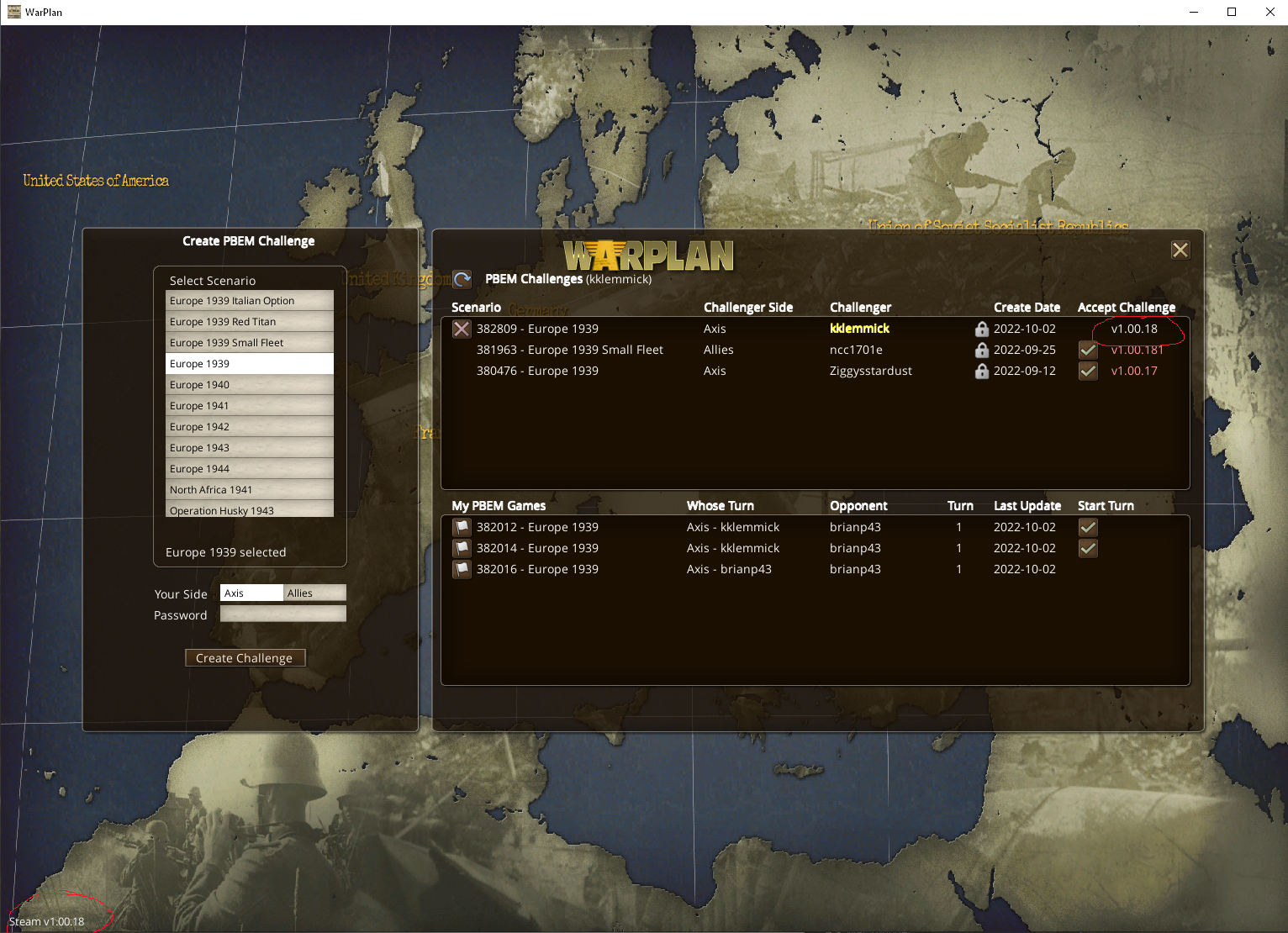Viewport: 1288px width, 933px height.
Task: Click Whose Turn 'Axis - brianp43' entry
Action: point(729,569)
